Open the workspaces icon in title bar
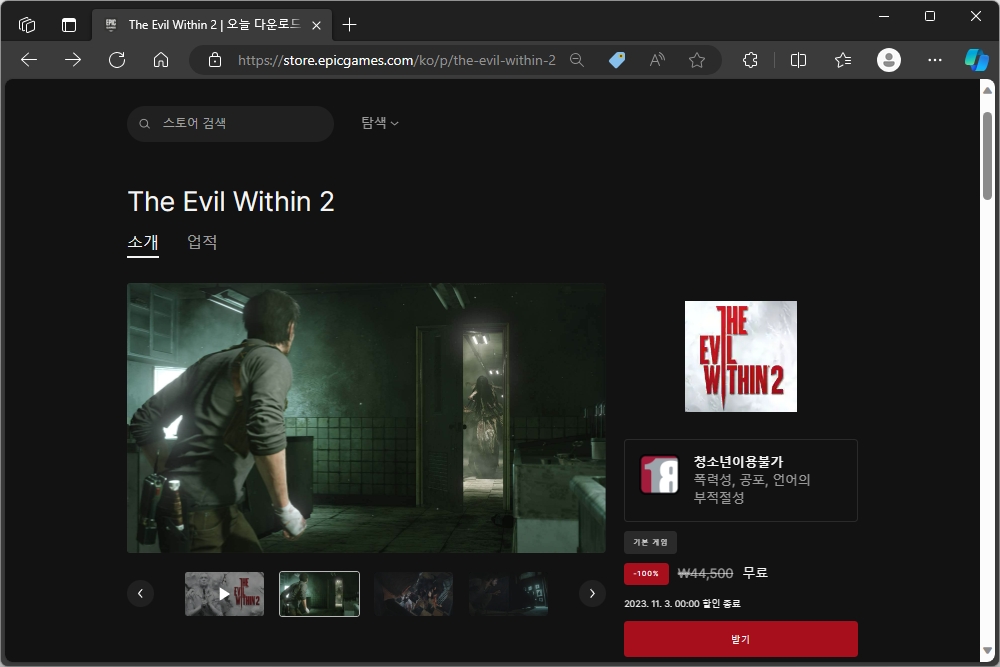This screenshot has width=1000, height=667. 27,25
